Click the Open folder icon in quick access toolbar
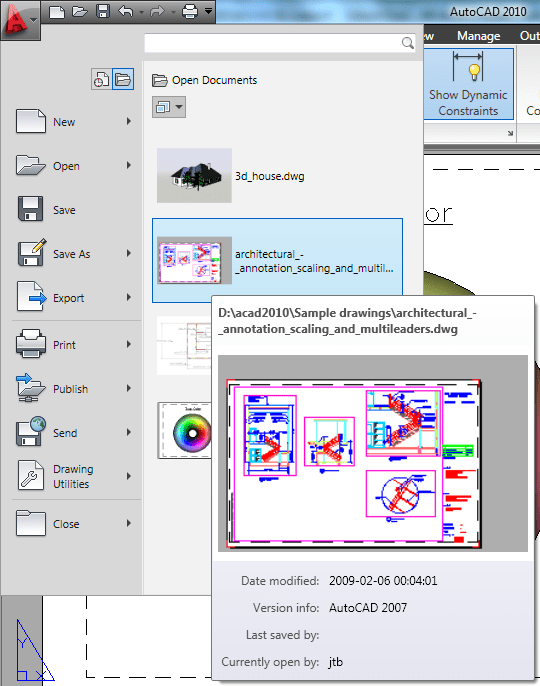The height and width of the screenshot is (686, 540). pyautogui.click(x=80, y=12)
